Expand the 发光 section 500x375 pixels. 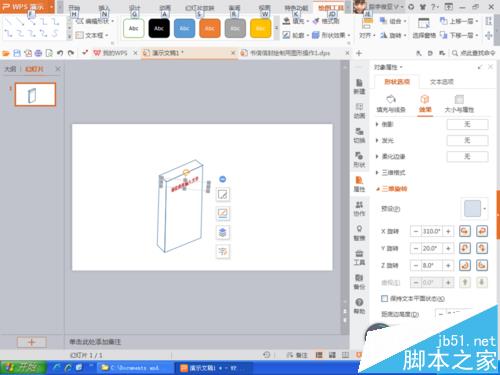(x=385, y=140)
